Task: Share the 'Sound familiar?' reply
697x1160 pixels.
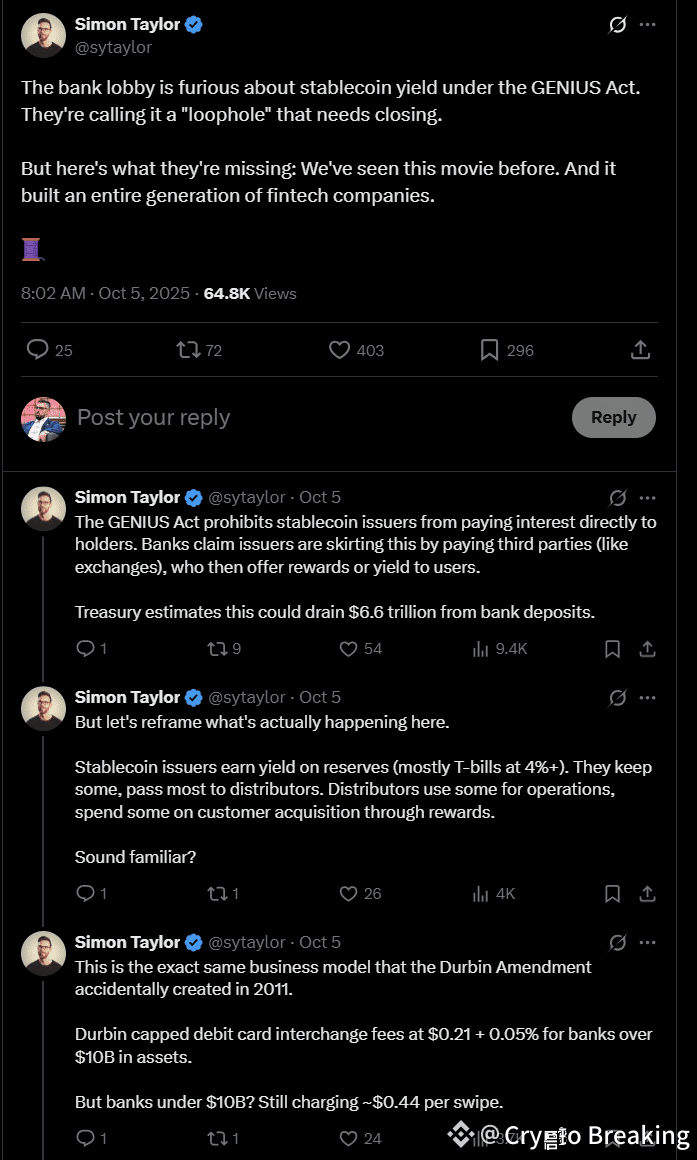Action: tap(648, 894)
